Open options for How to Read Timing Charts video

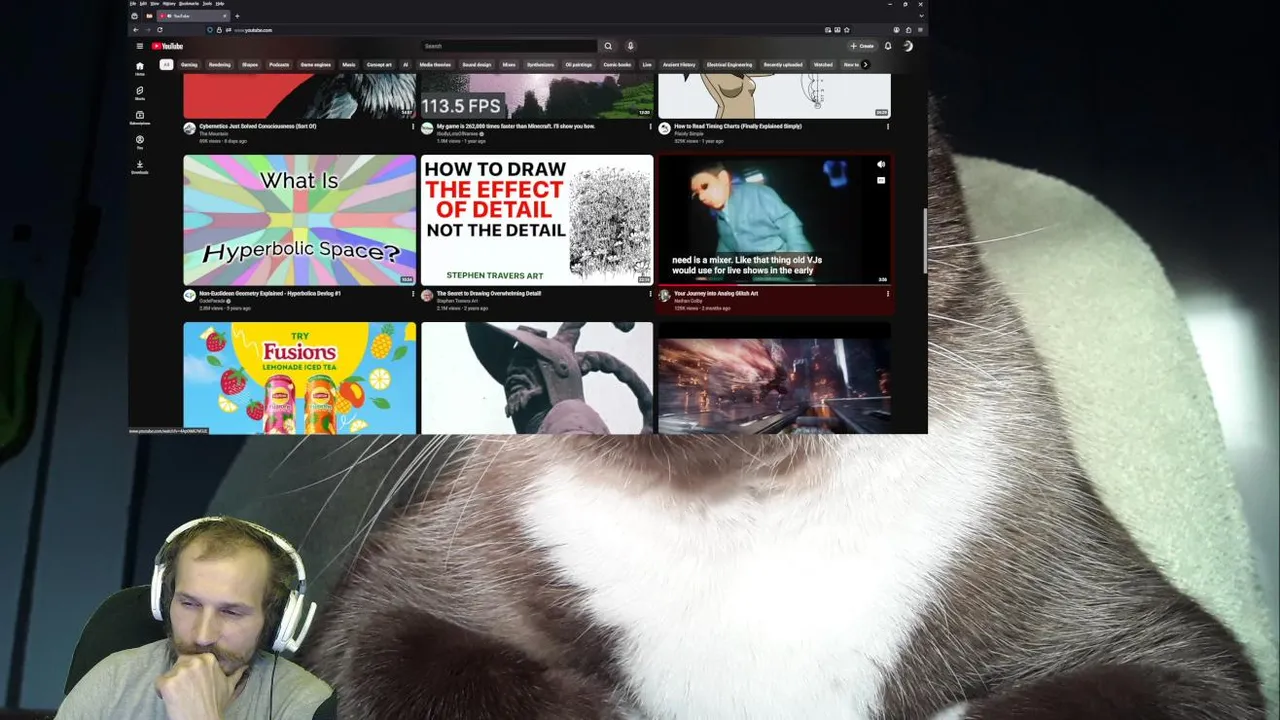point(888,127)
